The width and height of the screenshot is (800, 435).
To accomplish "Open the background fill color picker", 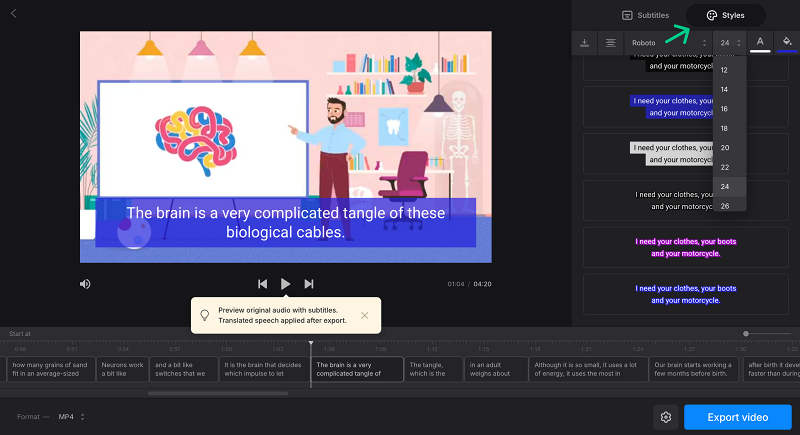I will [x=787, y=43].
